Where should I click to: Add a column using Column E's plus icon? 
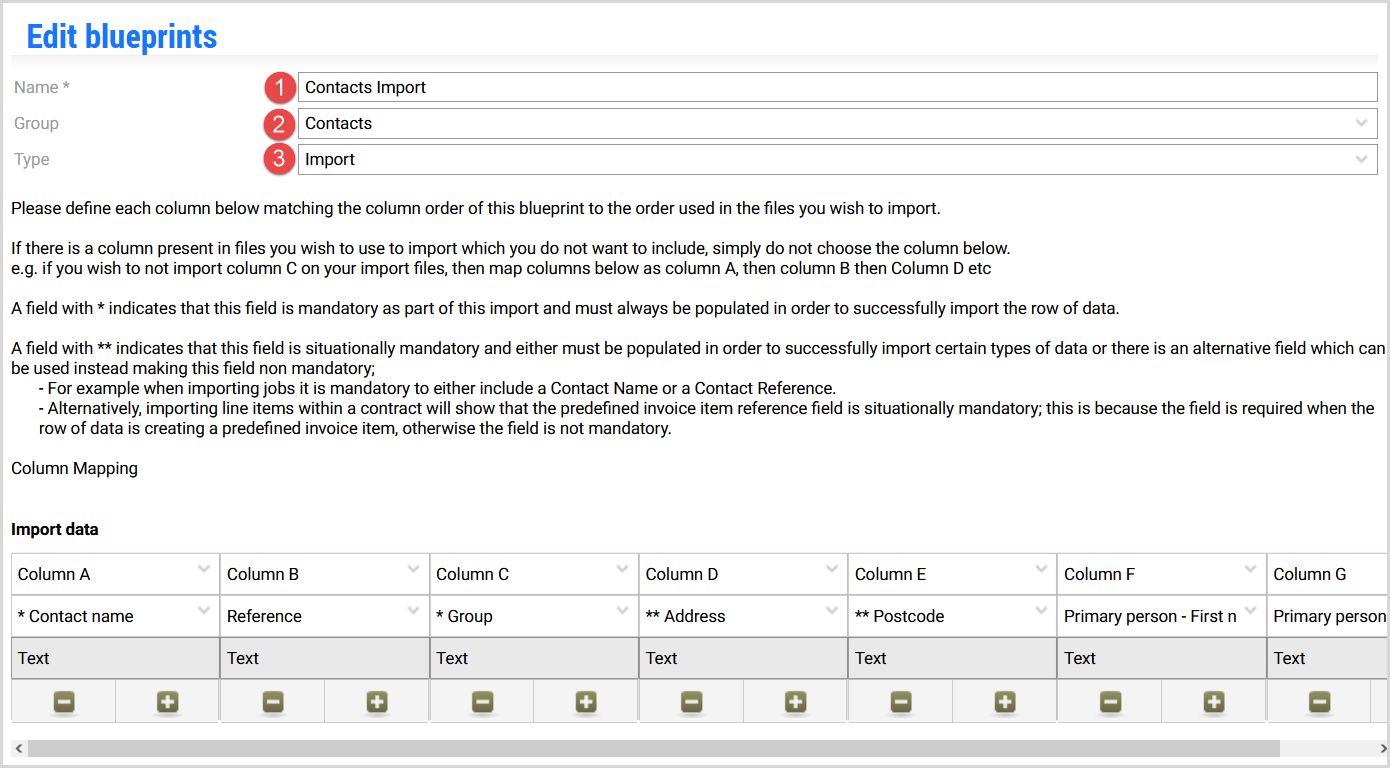(1005, 702)
